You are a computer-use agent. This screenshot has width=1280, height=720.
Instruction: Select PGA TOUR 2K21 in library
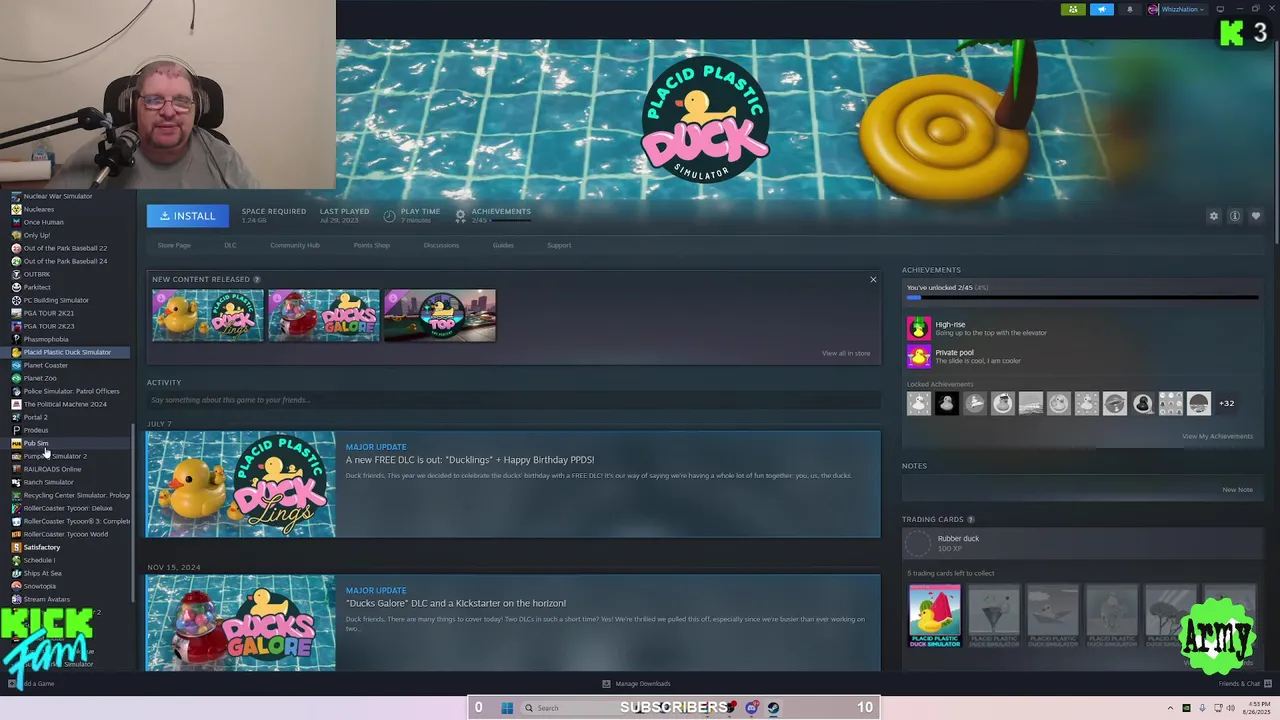[x=48, y=313]
